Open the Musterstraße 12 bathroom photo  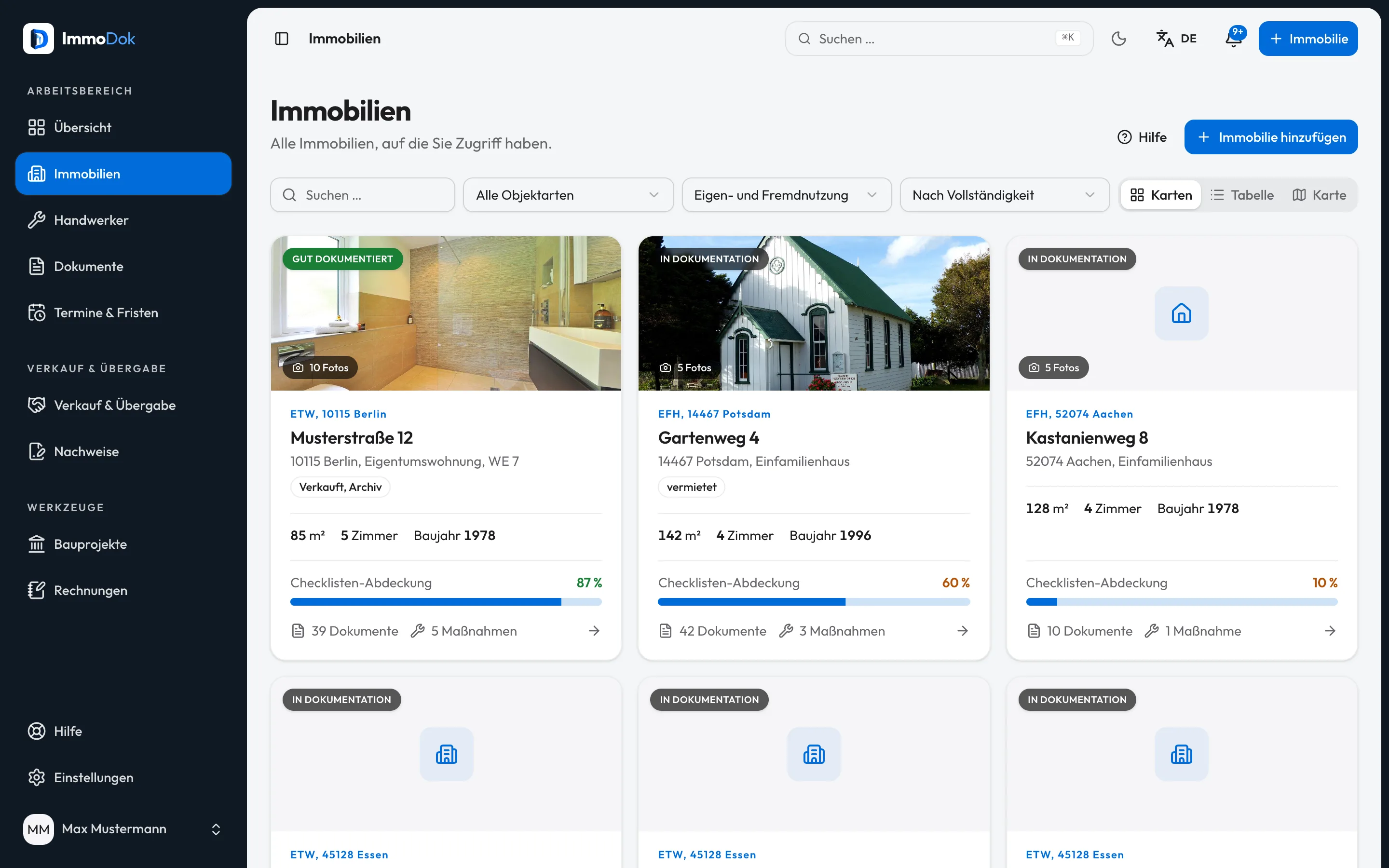click(x=446, y=313)
